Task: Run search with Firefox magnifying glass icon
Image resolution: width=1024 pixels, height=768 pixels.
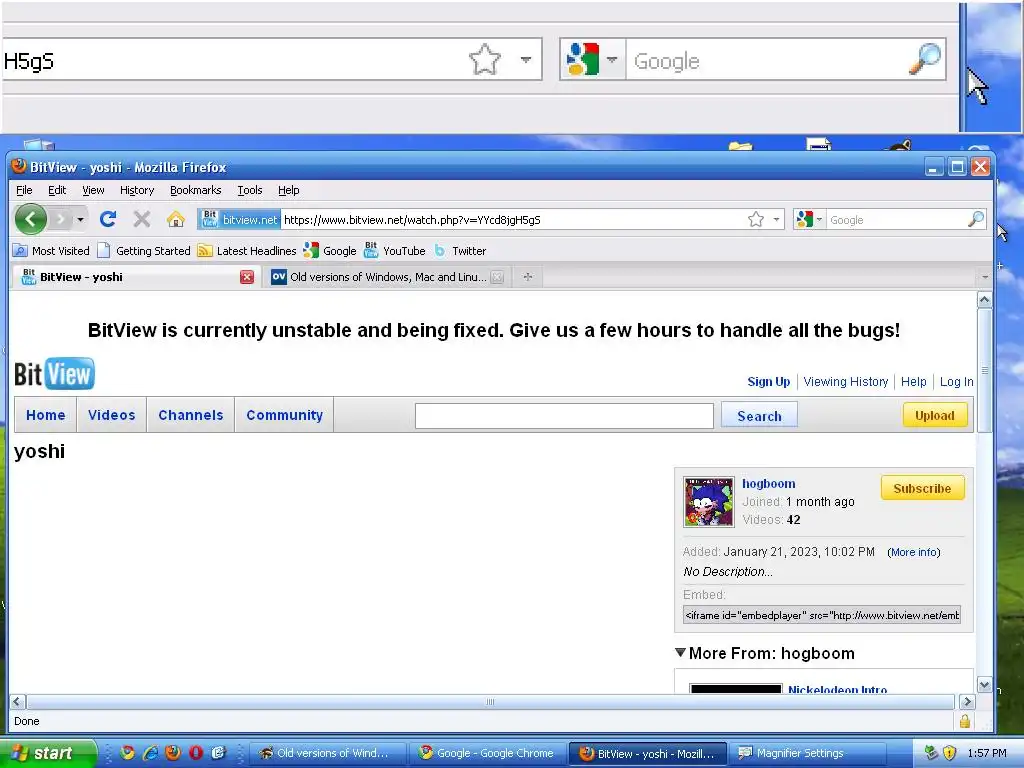Action: [x=976, y=219]
